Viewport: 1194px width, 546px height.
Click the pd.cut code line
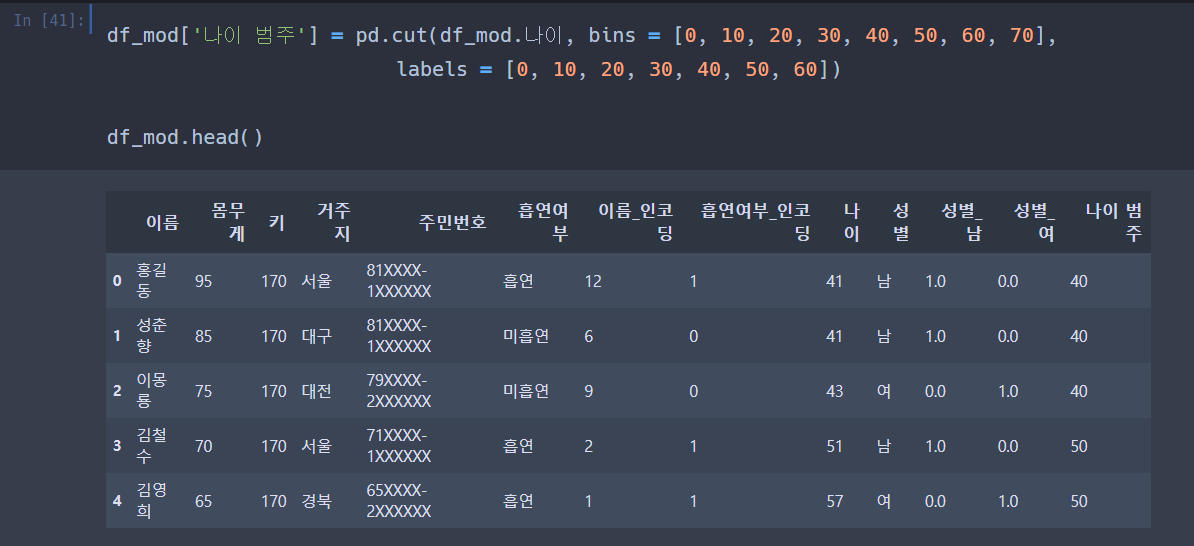(x=582, y=36)
